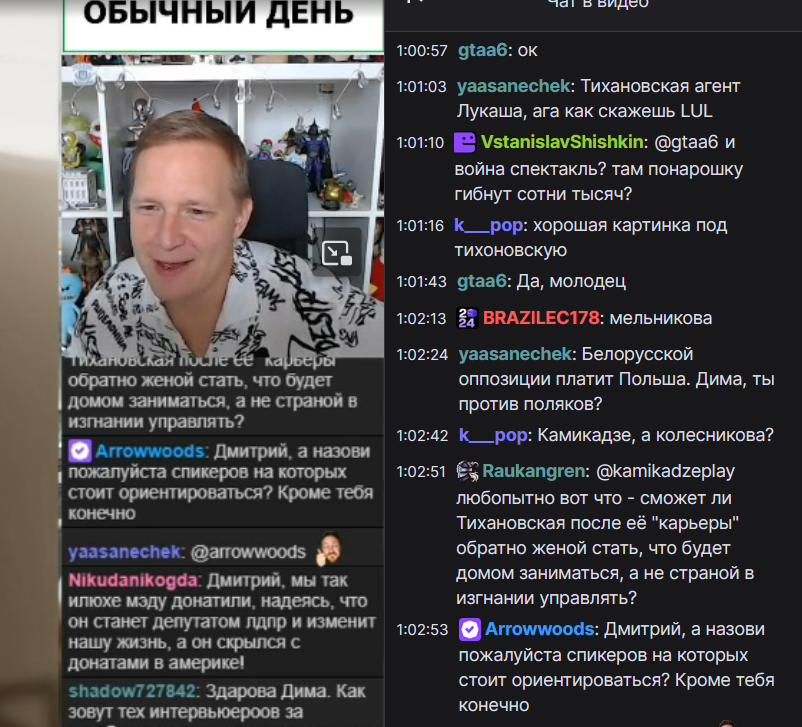This screenshot has width=802, height=727.
Task: Click the picture-in-picture icon on video
Action: 337,253
